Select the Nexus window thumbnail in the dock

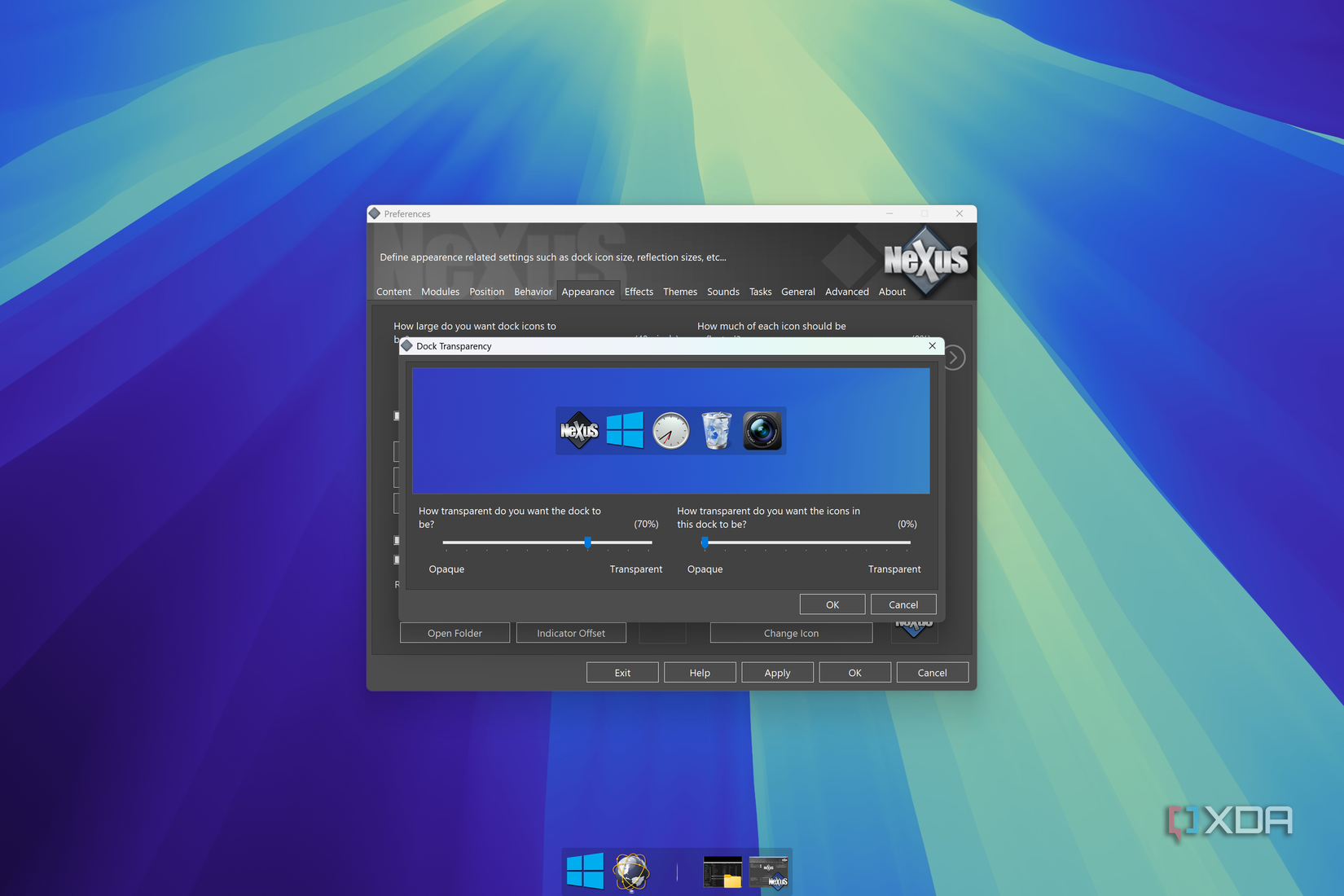[x=769, y=871]
